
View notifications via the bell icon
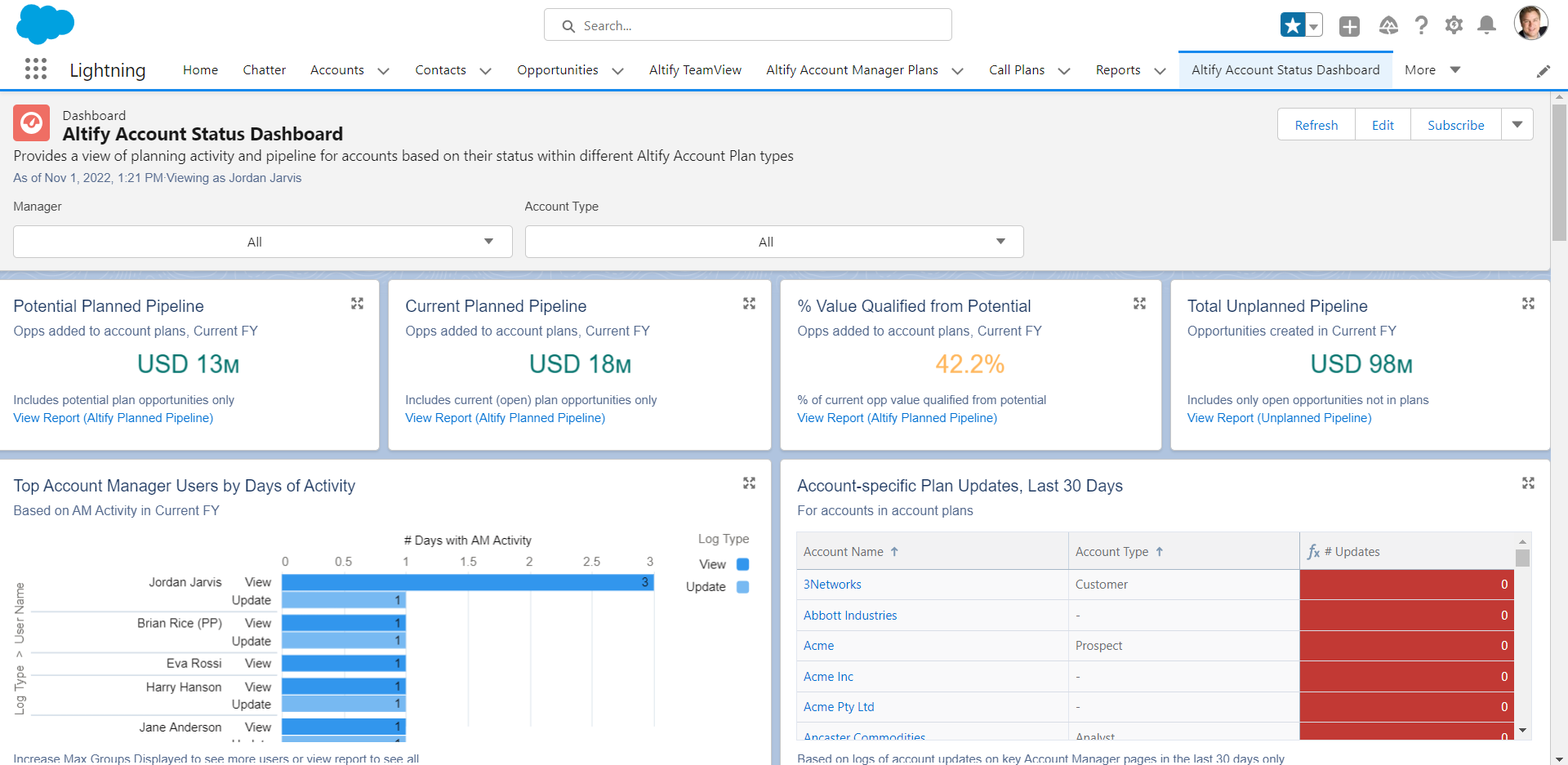(x=1486, y=25)
